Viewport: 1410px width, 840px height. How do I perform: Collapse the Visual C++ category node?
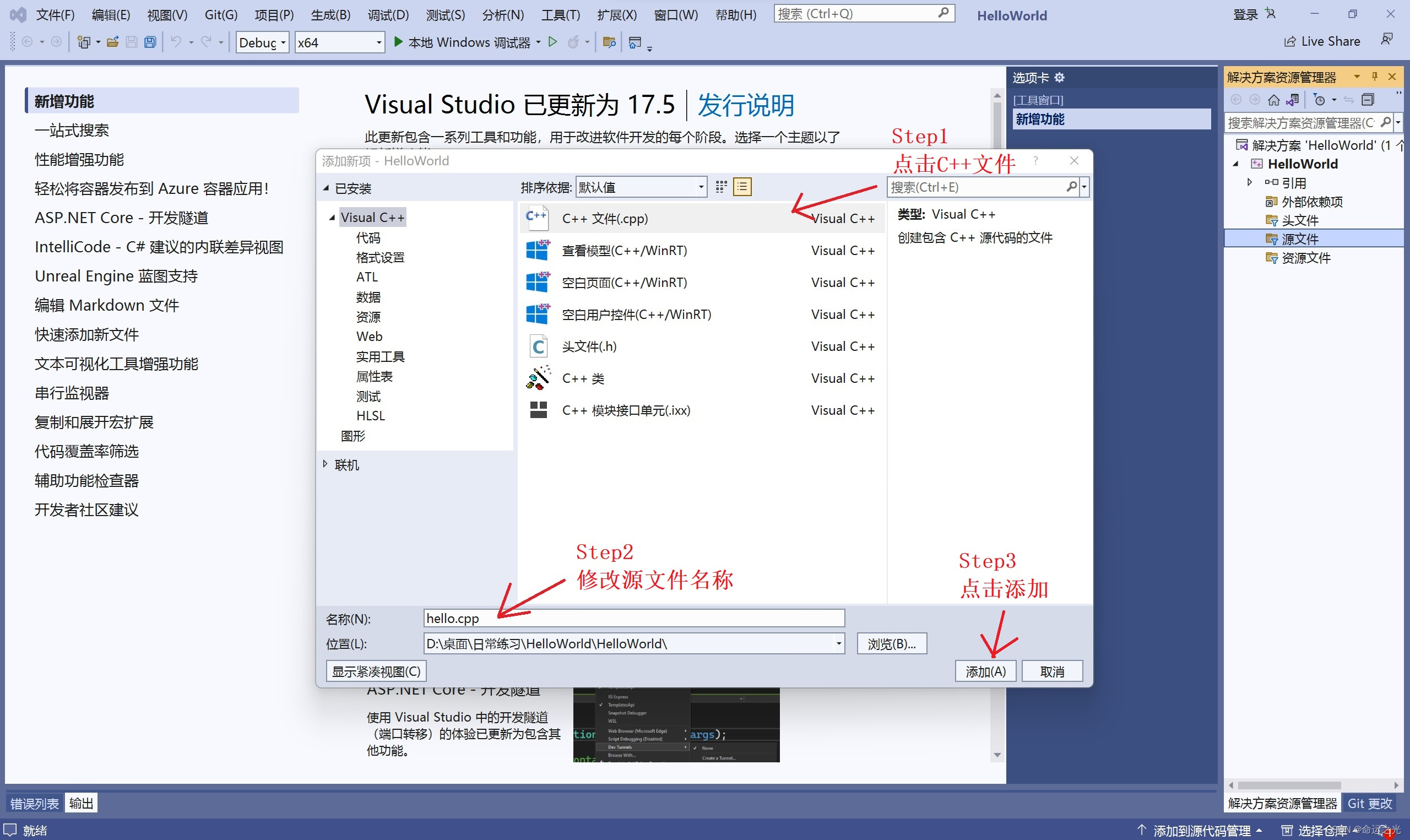click(x=332, y=218)
